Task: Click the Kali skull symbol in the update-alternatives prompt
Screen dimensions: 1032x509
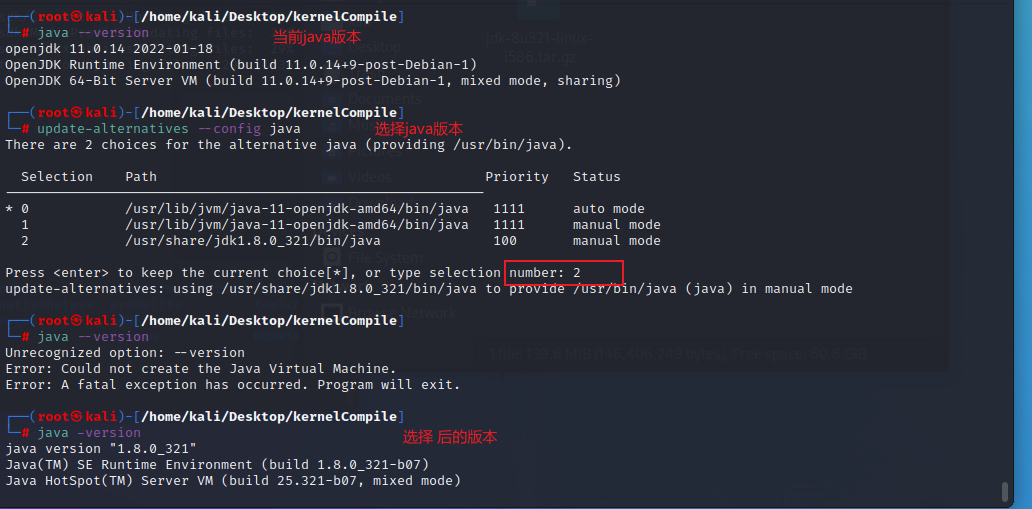Action: click(x=76, y=113)
